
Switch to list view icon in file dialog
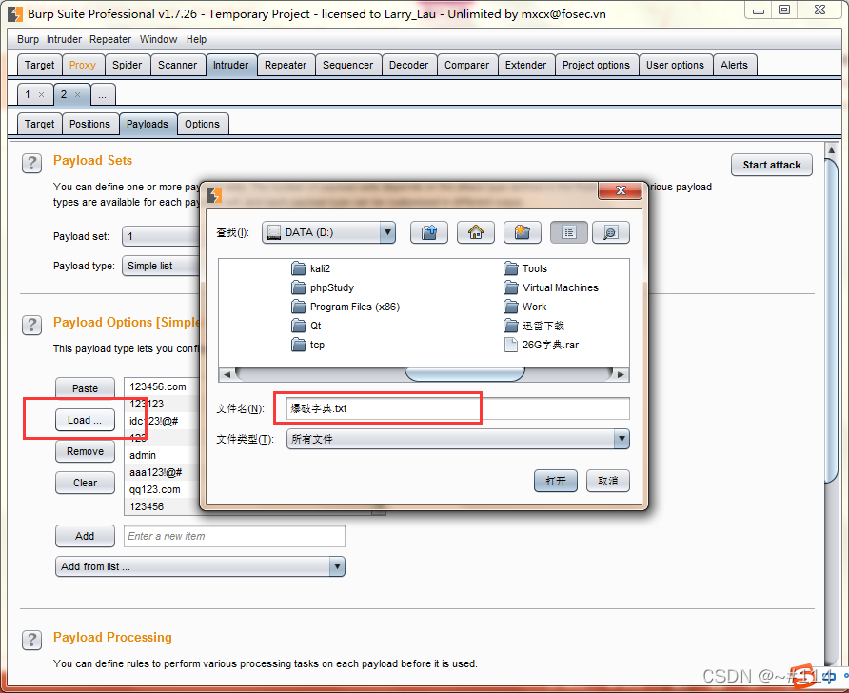pos(569,233)
